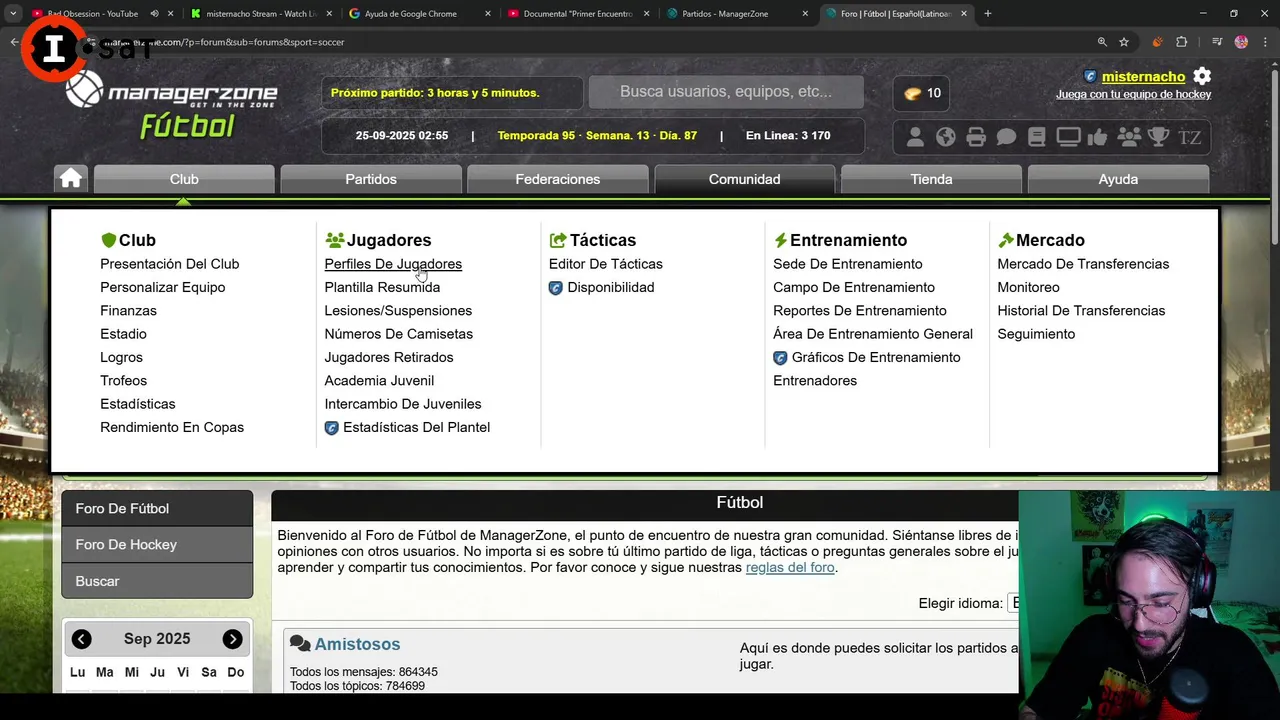Open Historial De Transferencias
Image resolution: width=1280 pixels, height=720 pixels.
tap(1081, 311)
